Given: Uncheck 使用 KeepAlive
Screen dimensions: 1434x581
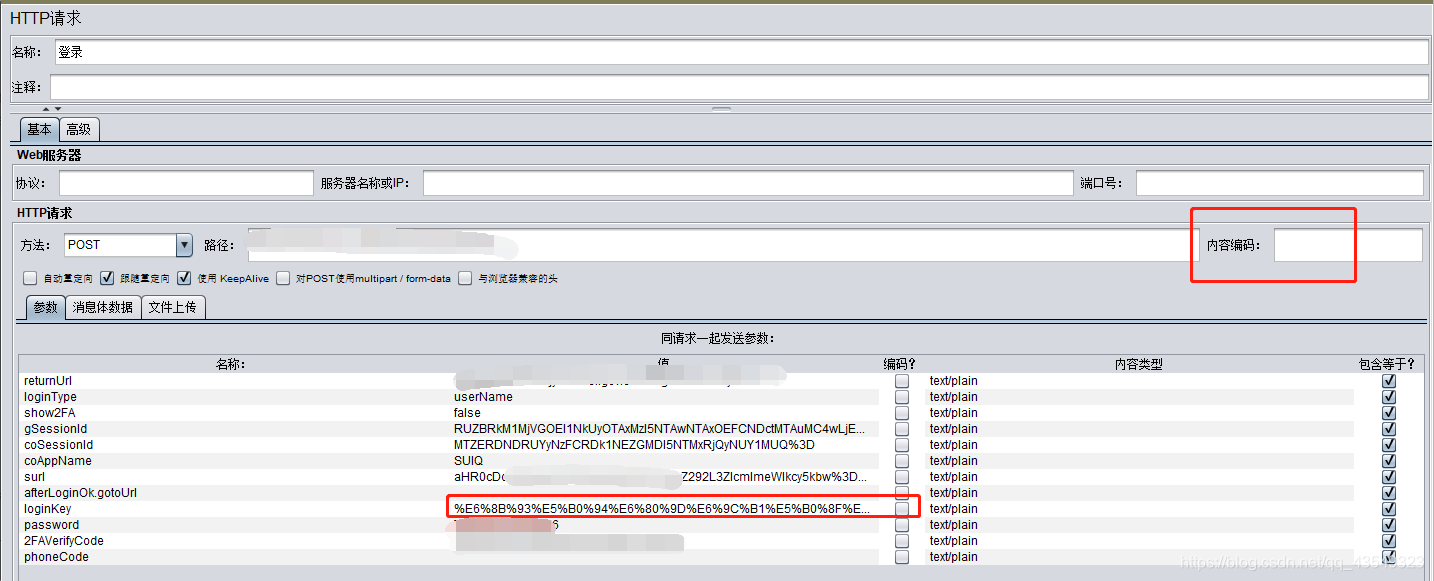Looking at the screenshot, I should pos(184,278).
